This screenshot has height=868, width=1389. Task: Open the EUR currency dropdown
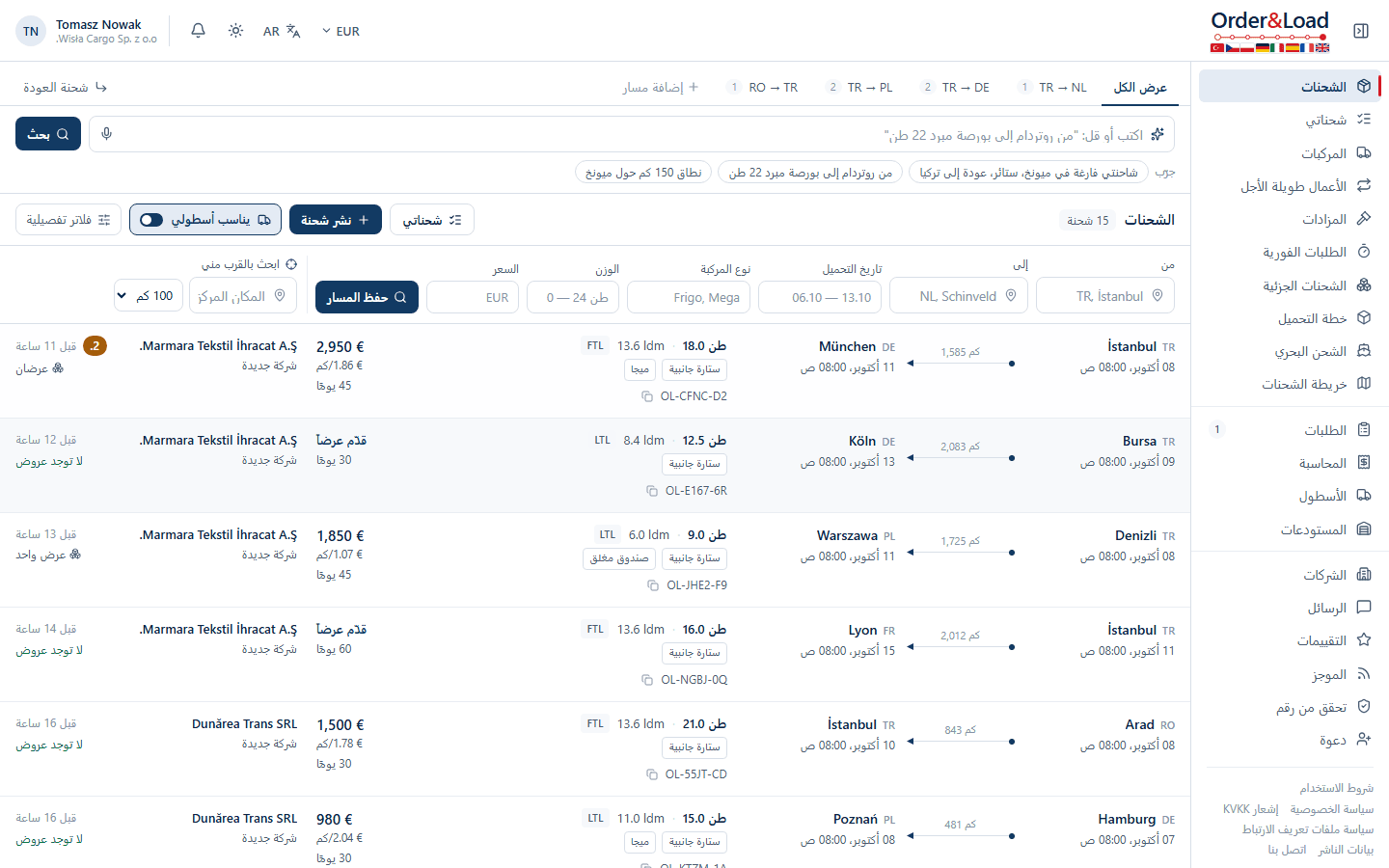point(340,32)
